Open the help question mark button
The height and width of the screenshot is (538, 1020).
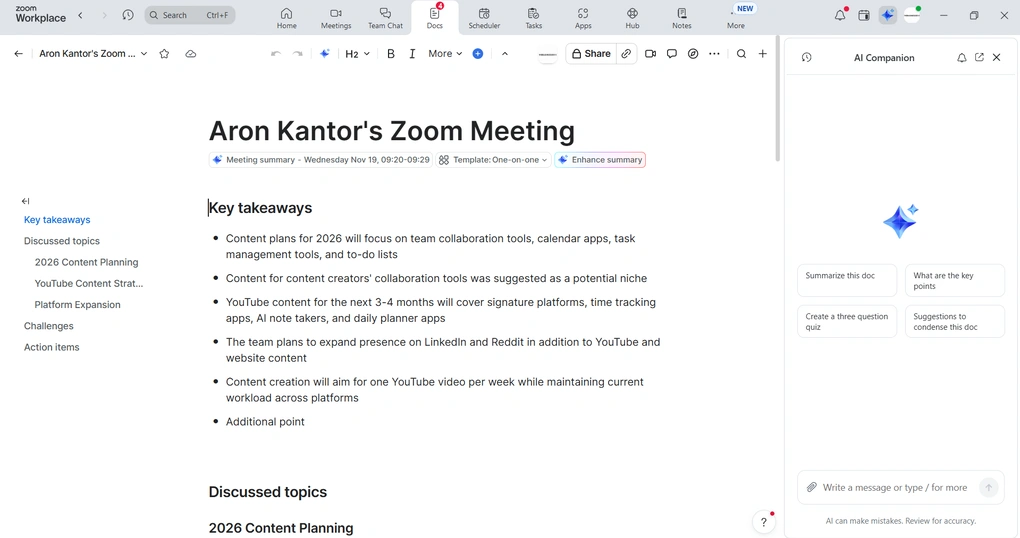(764, 521)
